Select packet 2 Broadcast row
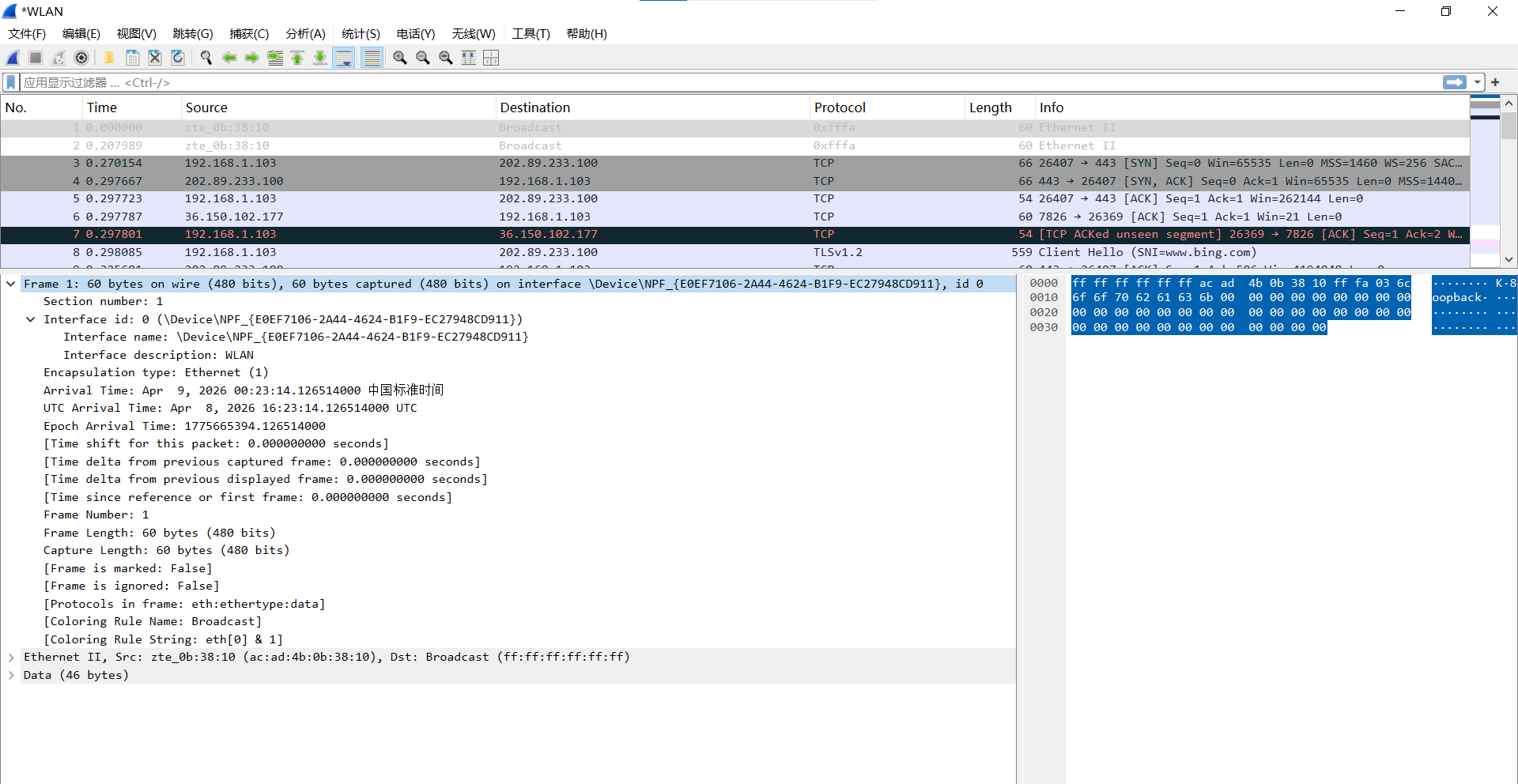This screenshot has height=784, width=1518. [x=735, y=145]
